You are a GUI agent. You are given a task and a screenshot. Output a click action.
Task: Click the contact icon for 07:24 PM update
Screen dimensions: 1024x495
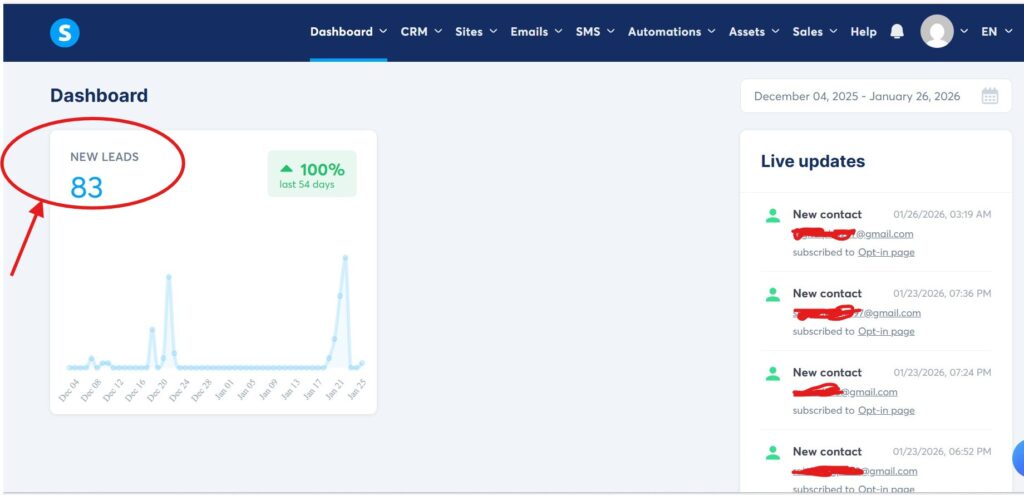772,373
